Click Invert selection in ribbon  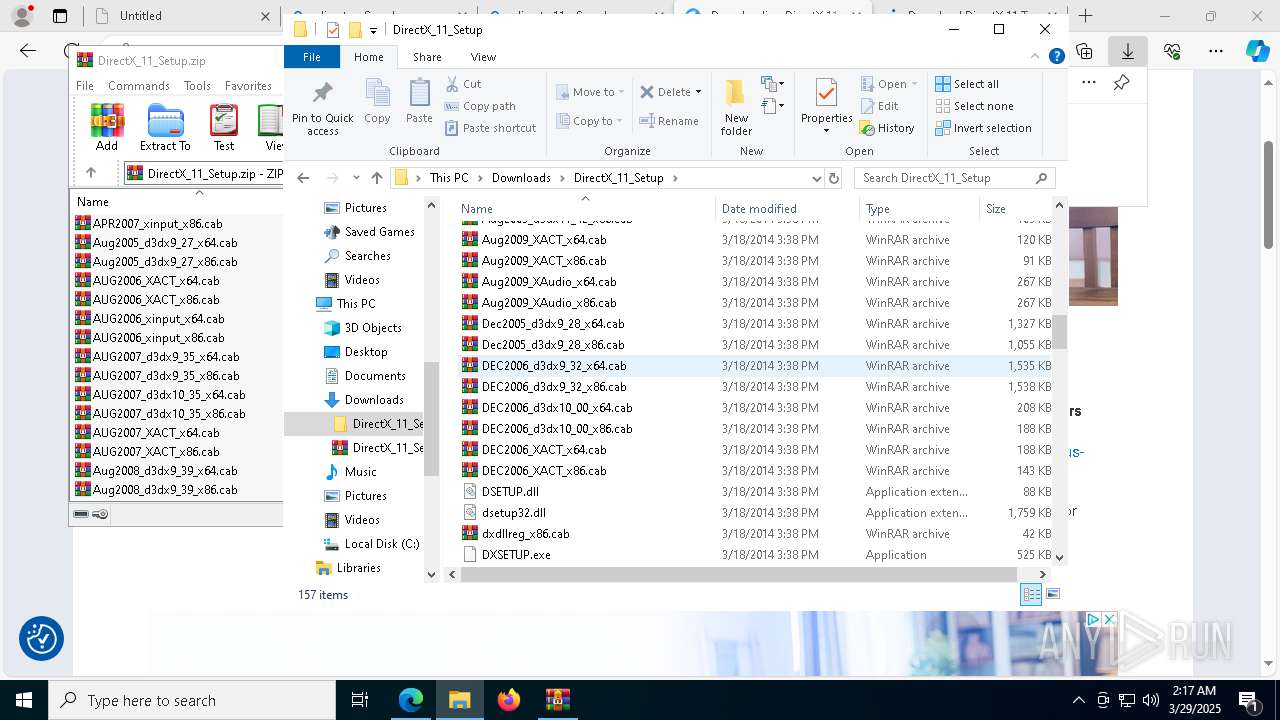(983, 128)
